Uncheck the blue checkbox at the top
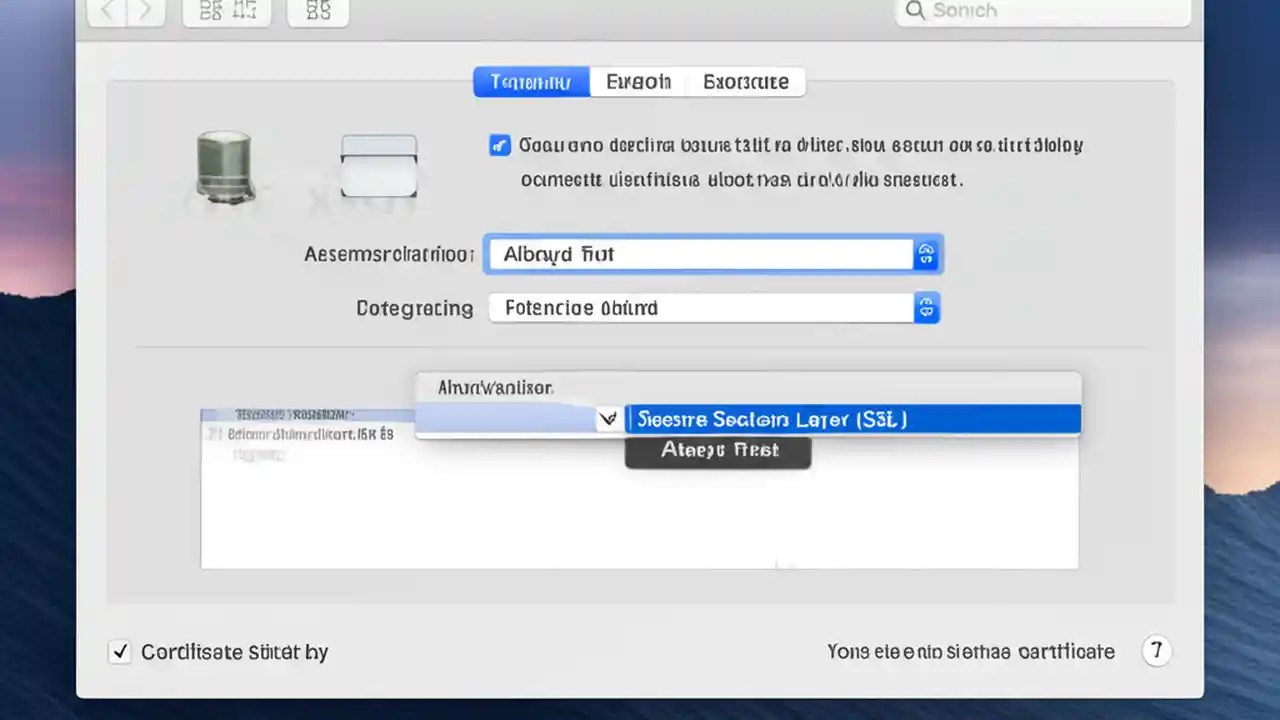Image resolution: width=1280 pixels, height=720 pixels. coord(499,145)
